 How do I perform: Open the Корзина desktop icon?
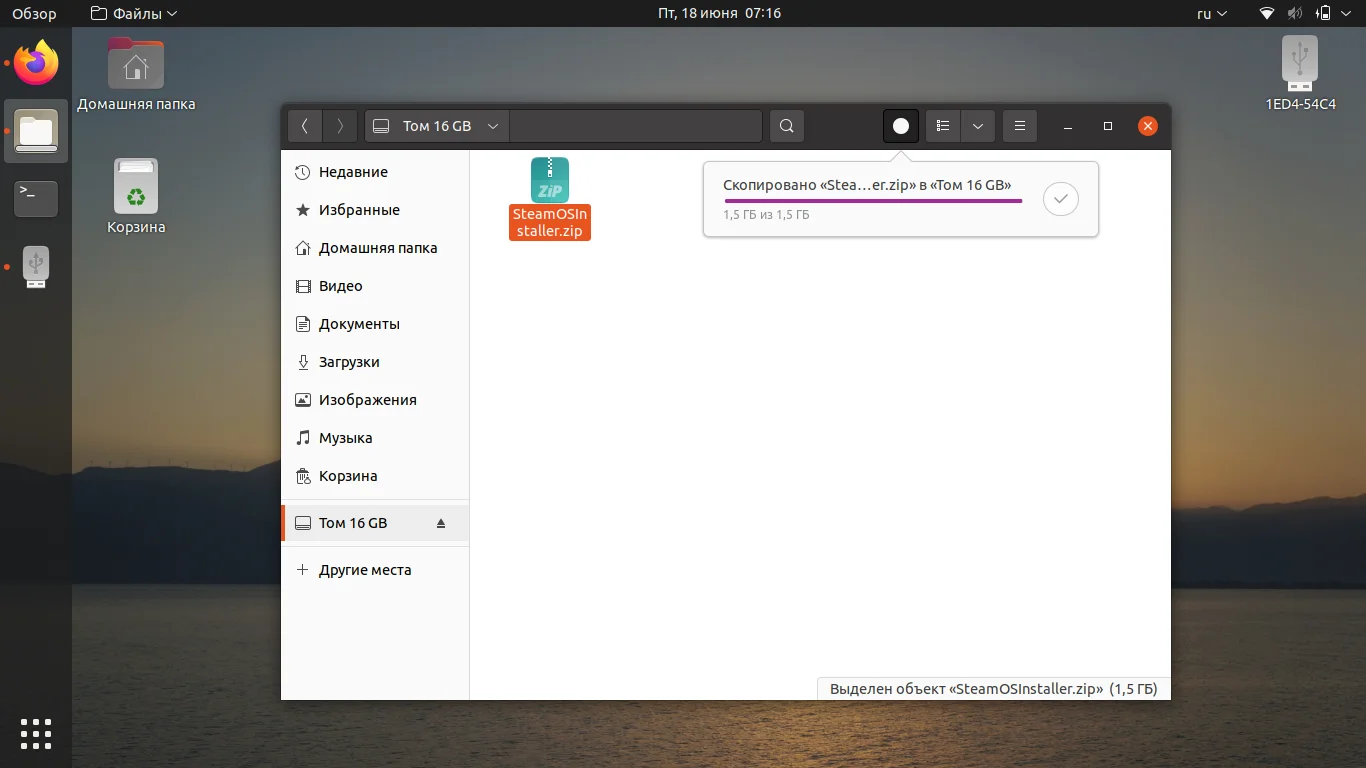[136, 197]
